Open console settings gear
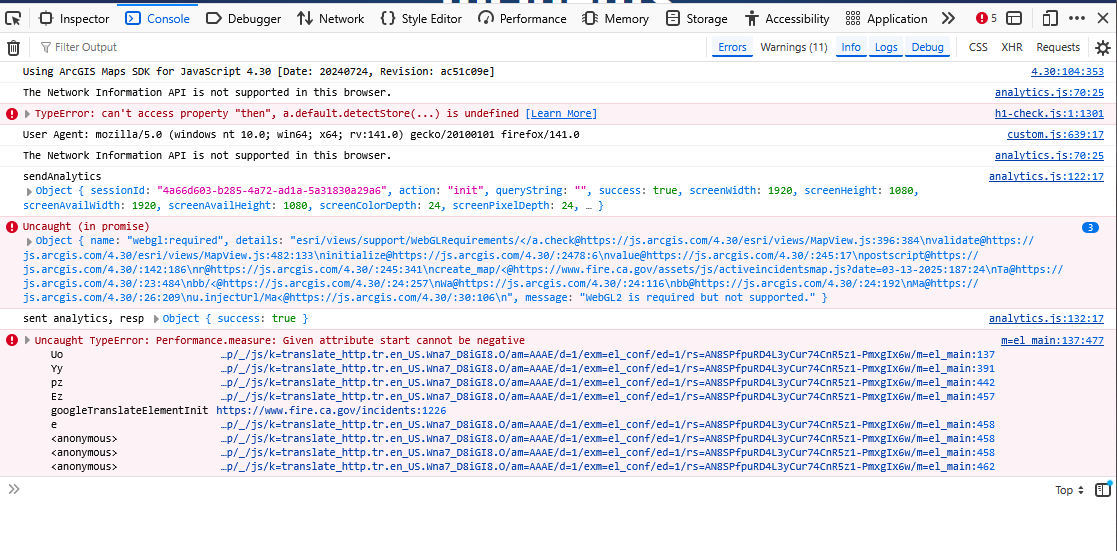The height and width of the screenshot is (551, 1117). click(x=1102, y=47)
